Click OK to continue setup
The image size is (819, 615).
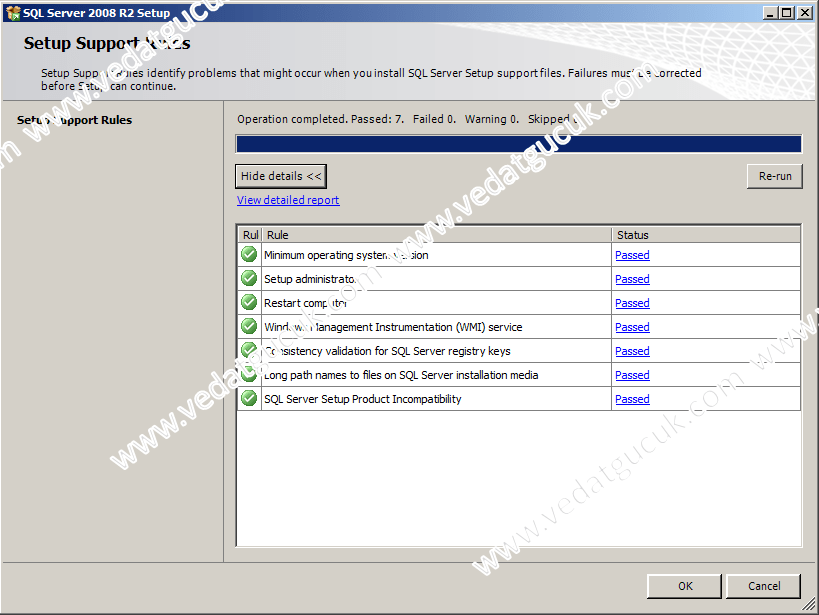pos(684,586)
